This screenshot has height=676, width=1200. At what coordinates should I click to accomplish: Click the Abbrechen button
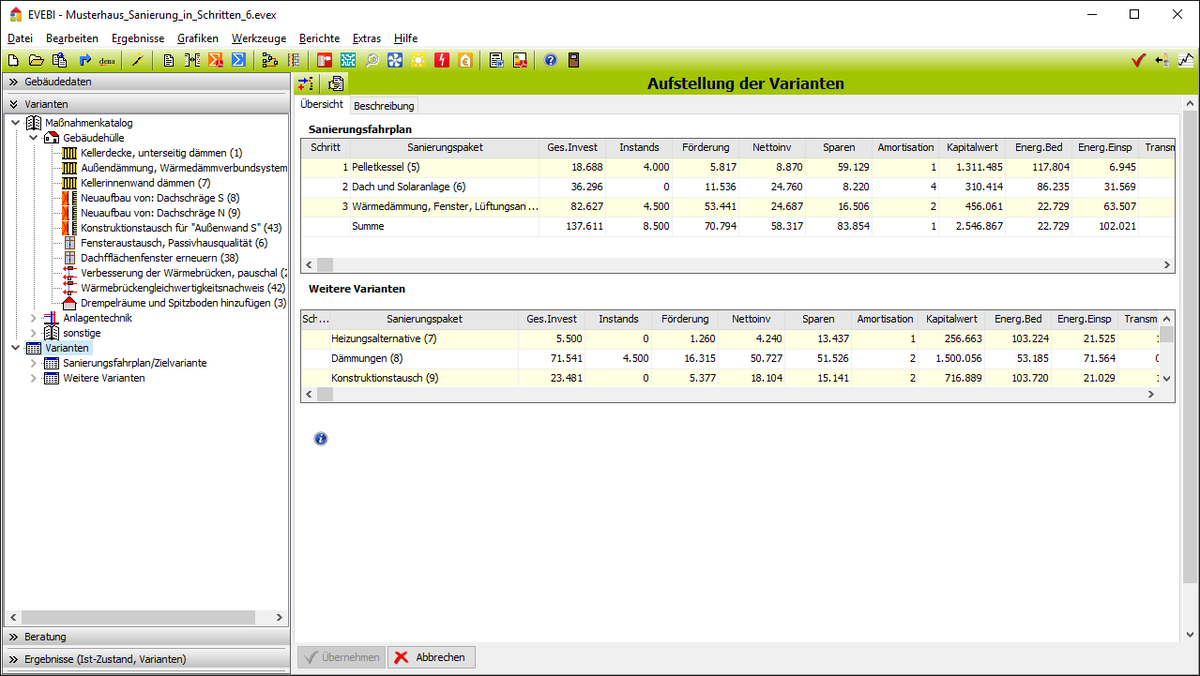coord(431,657)
